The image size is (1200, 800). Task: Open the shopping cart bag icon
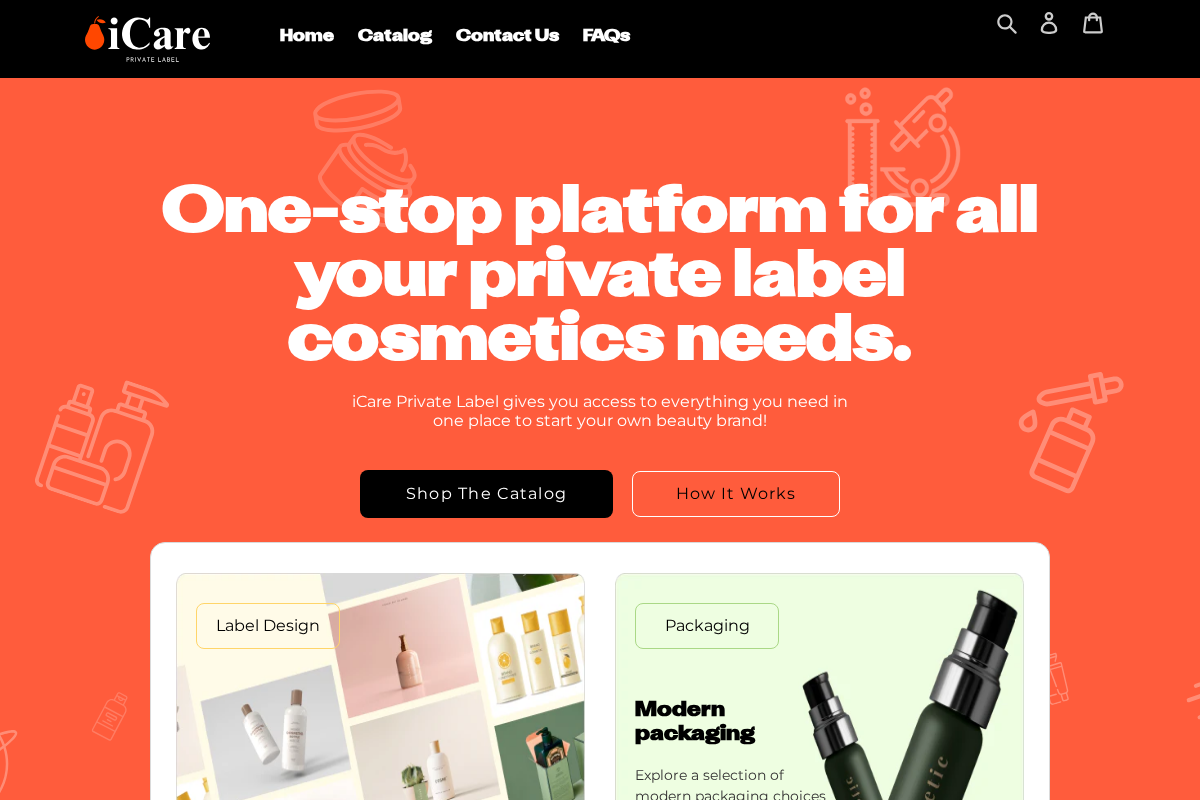tap(1093, 23)
